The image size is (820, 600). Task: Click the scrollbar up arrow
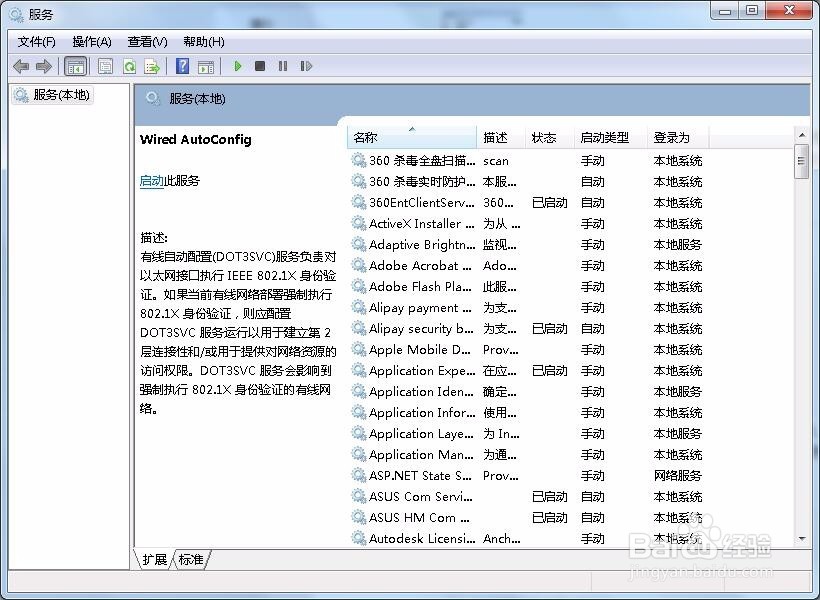(x=802, y=135)
